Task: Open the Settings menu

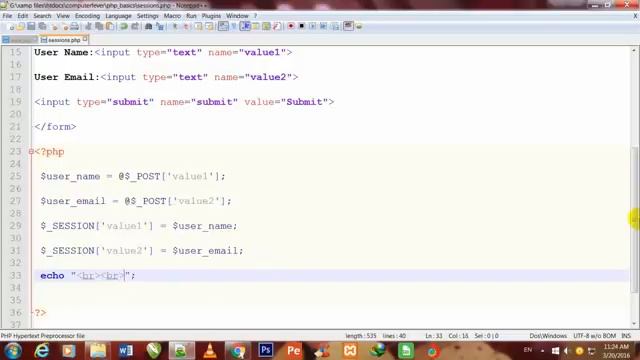Action: click(147, 16)
